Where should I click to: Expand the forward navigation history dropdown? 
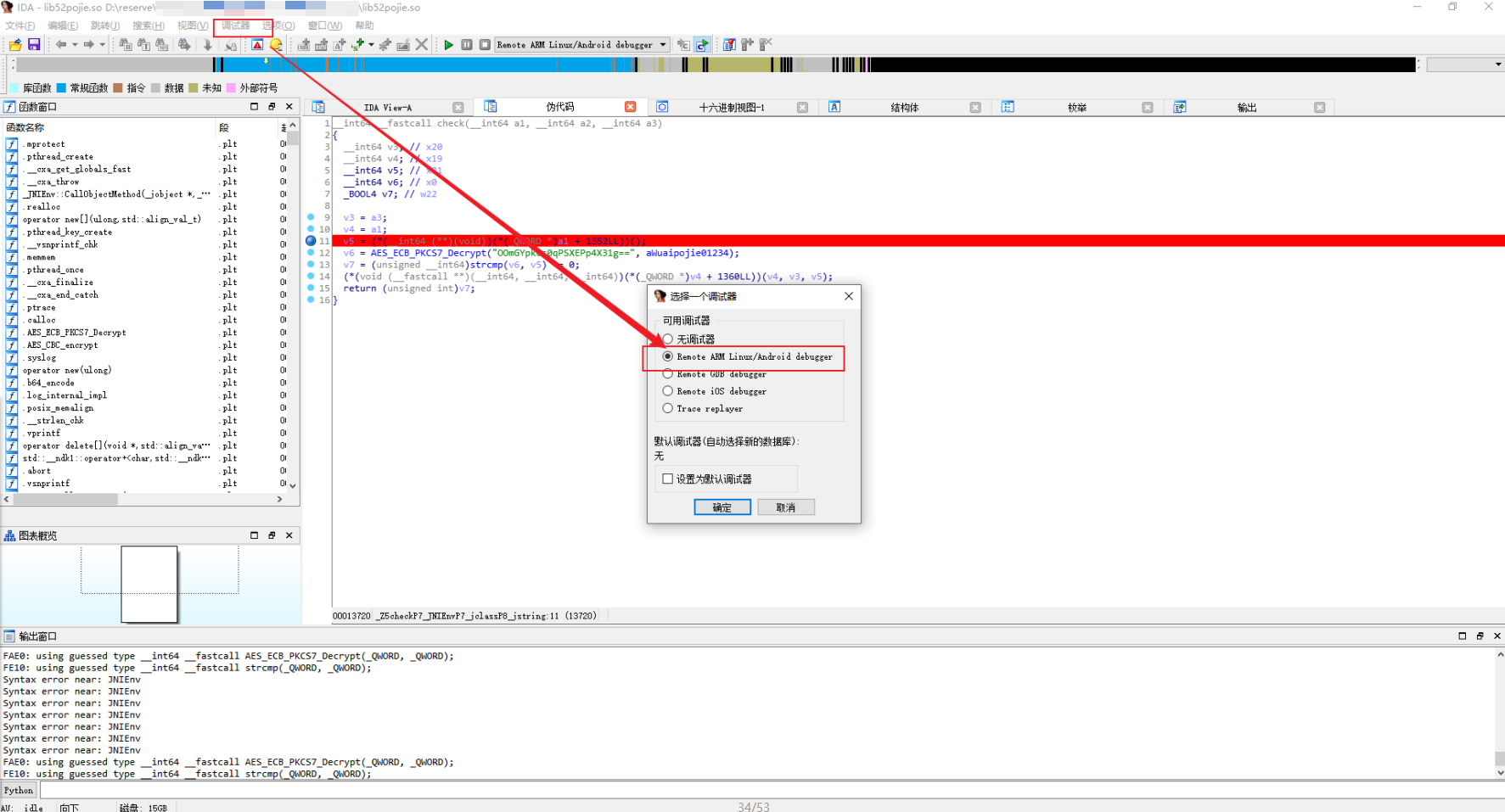click(102, 44)
